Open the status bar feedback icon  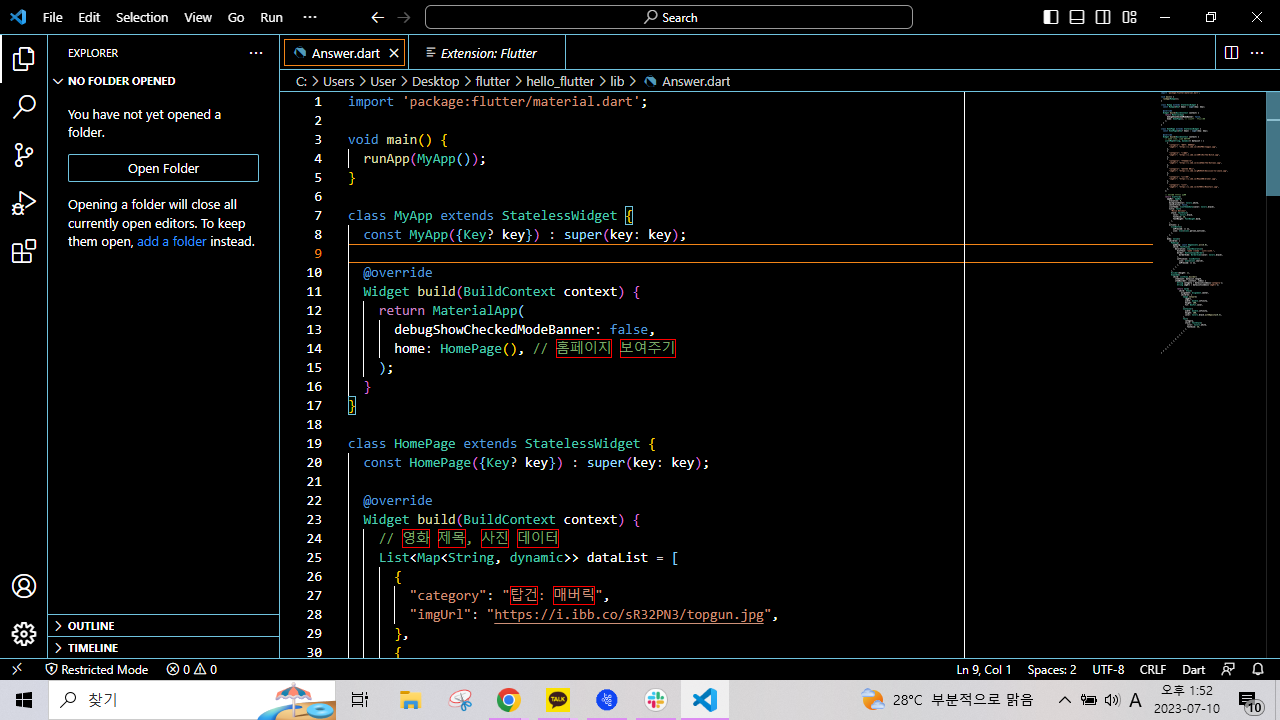[1229, 669]
